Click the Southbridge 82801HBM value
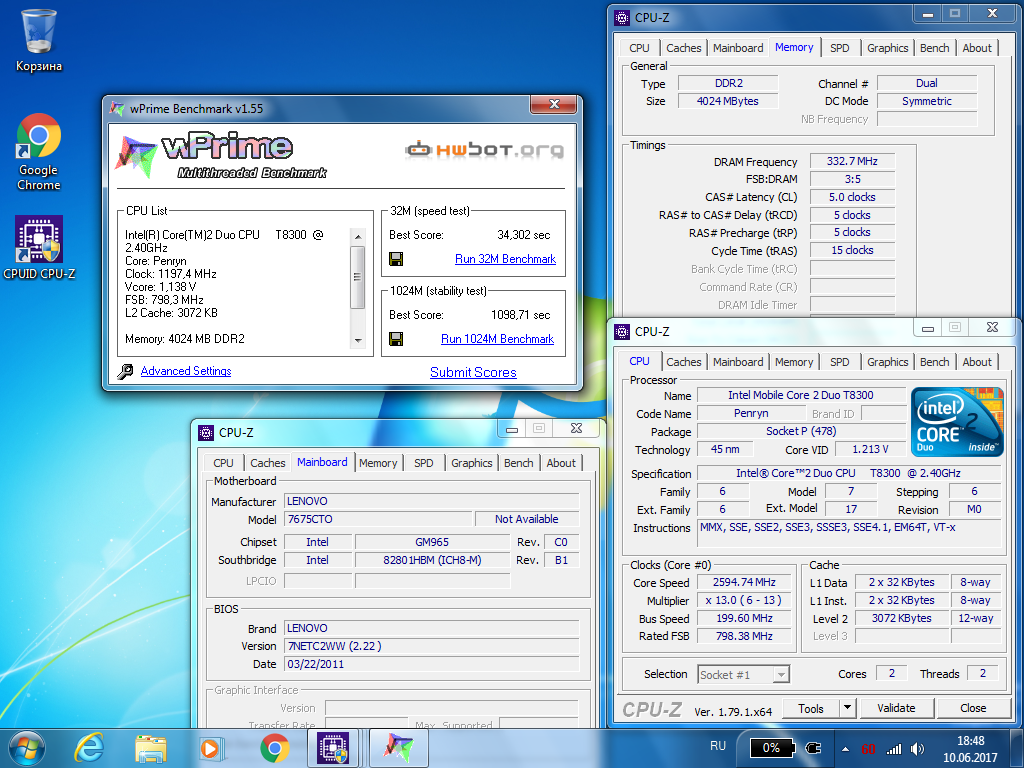The height and width of the screenshot is (768, 1024). (432, 560)
